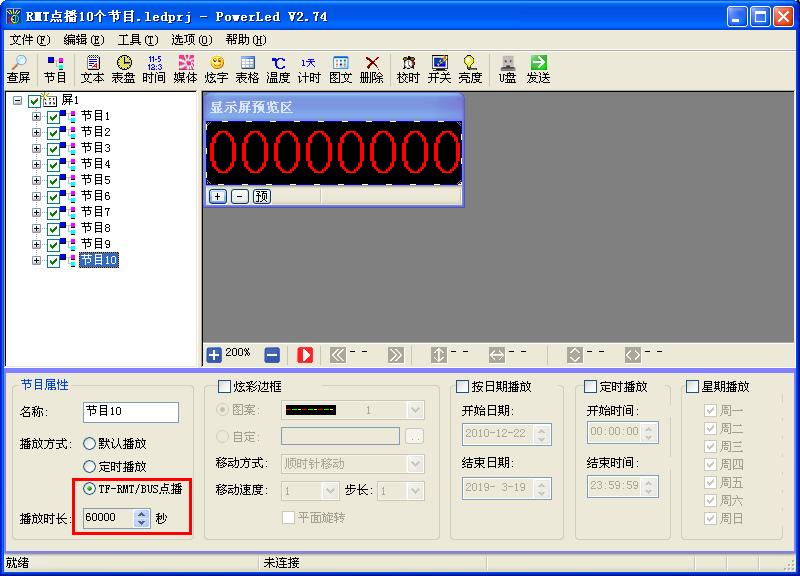Image resolution: width=800 pixels, height=576 pixels.
Task: Expand the 节目1 tree node
Action: click(37, 117)
